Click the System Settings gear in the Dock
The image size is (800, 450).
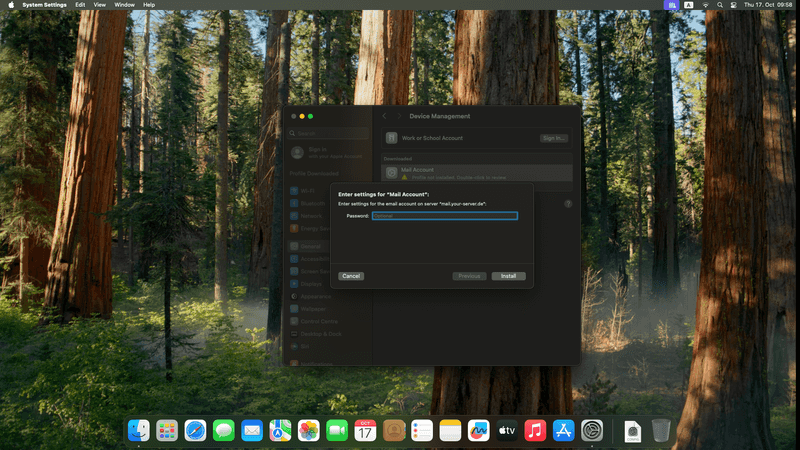[x=593, y=430]
